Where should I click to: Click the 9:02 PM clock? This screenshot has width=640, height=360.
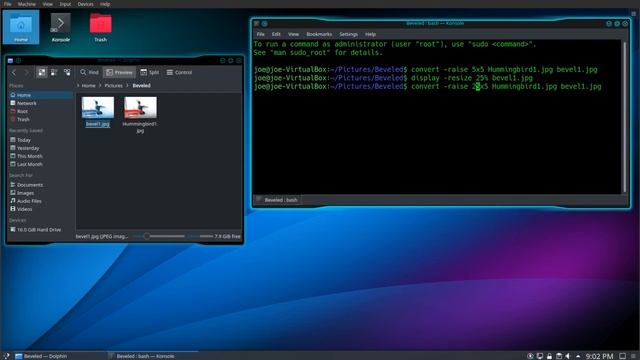click(599, 356)
